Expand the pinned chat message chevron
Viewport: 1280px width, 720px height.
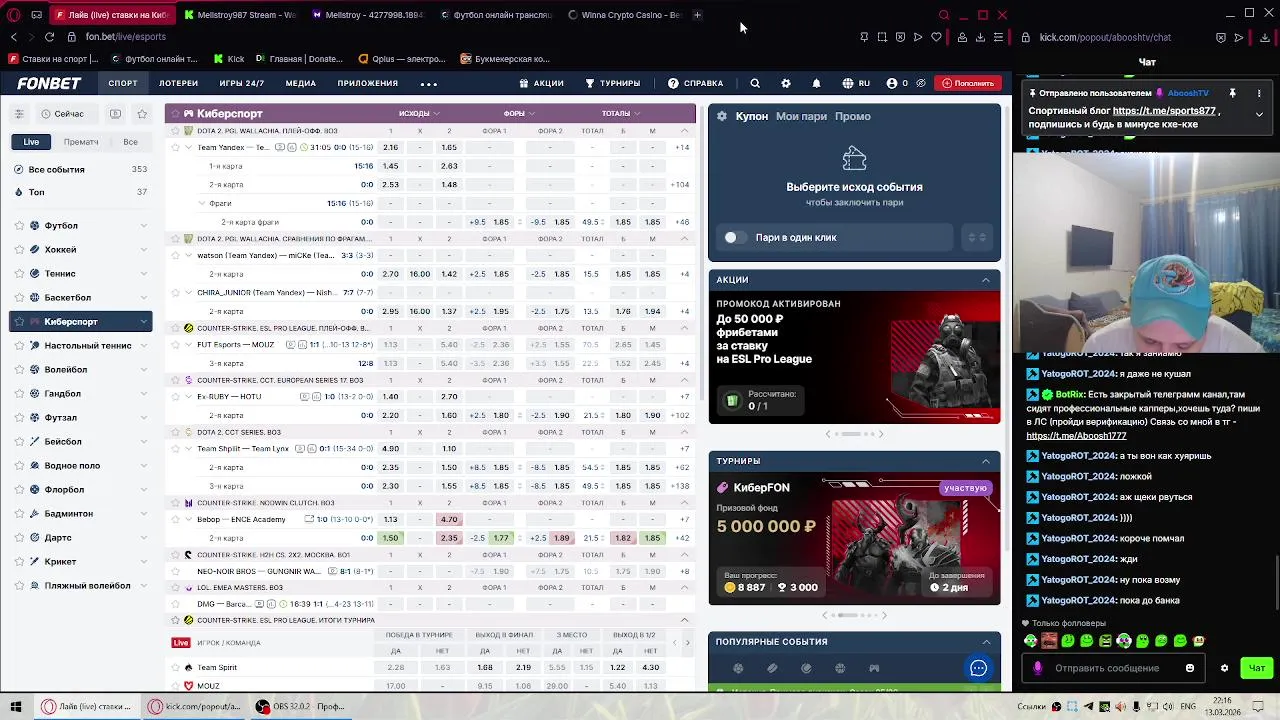[1259, 114]
